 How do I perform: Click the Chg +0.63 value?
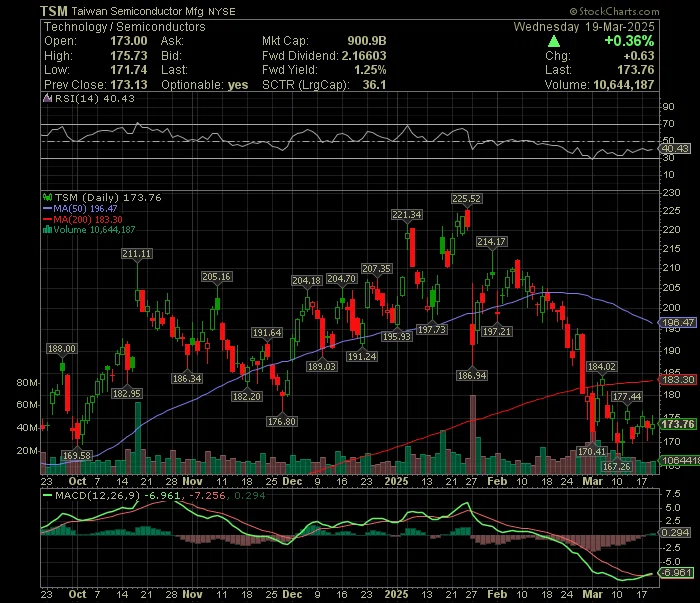639,55
